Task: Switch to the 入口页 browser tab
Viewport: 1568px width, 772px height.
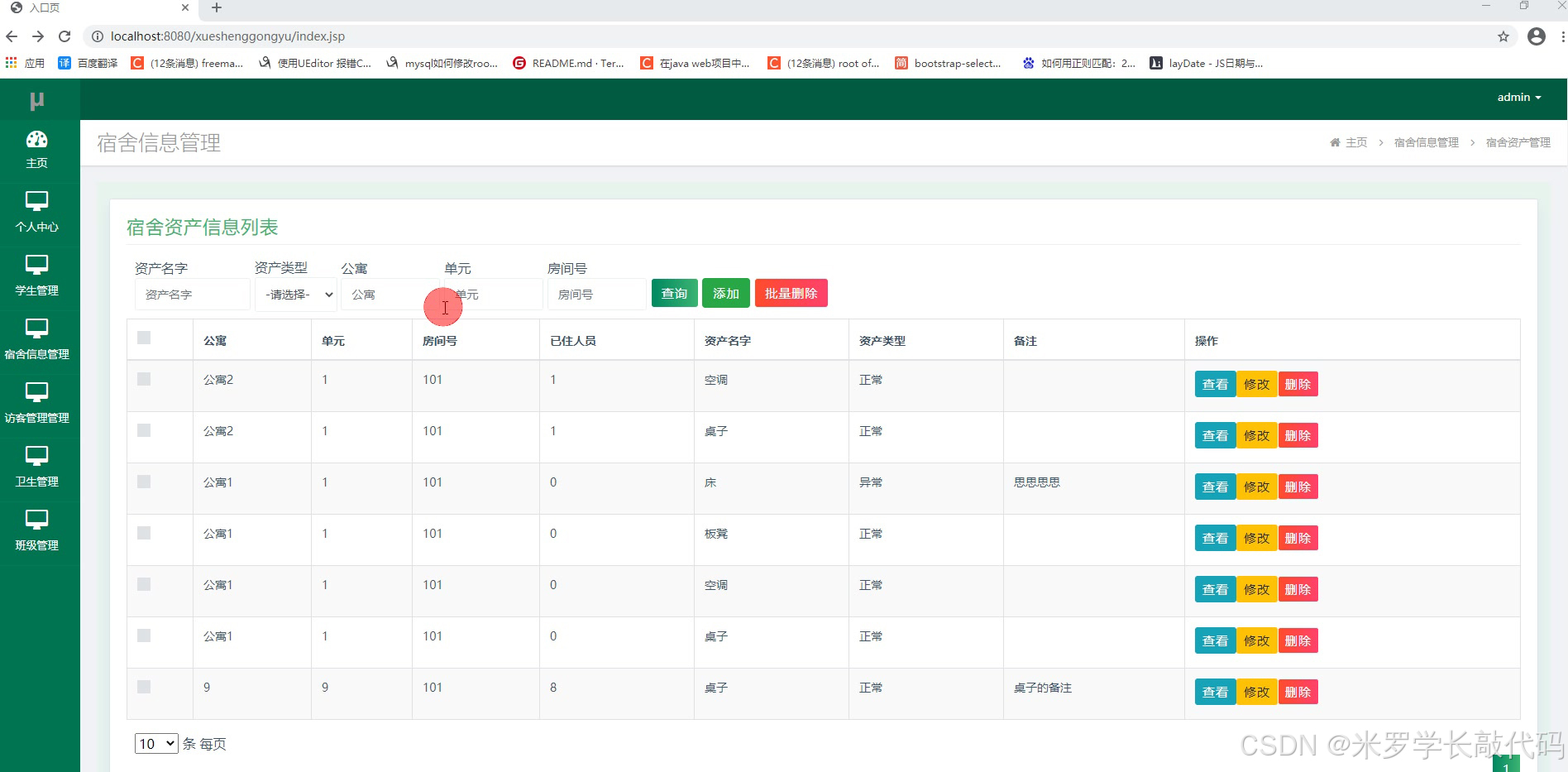Action: tap(98, 7)
